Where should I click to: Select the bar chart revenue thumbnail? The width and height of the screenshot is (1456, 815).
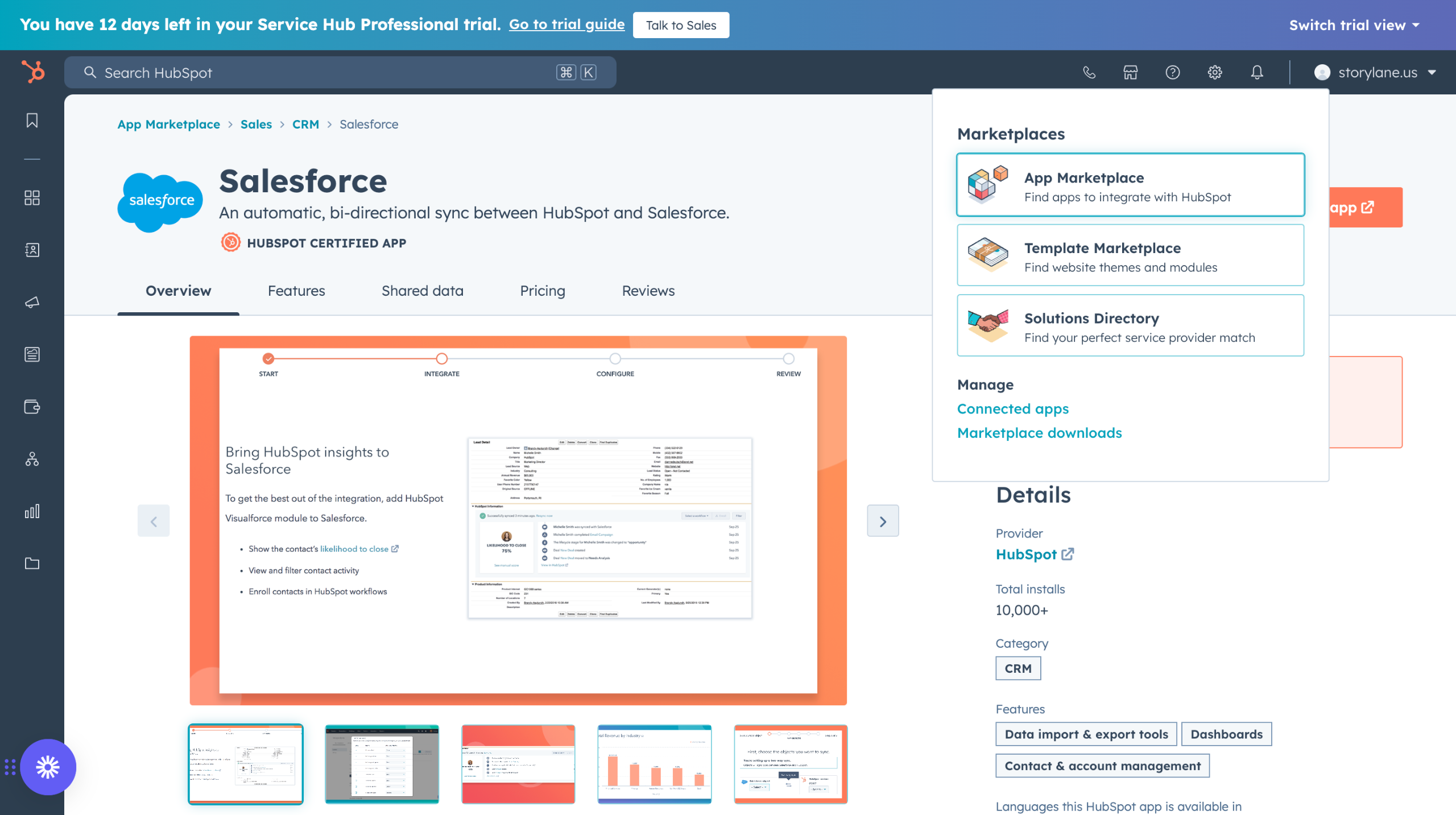pyautogui.click(x=654, y=764)
